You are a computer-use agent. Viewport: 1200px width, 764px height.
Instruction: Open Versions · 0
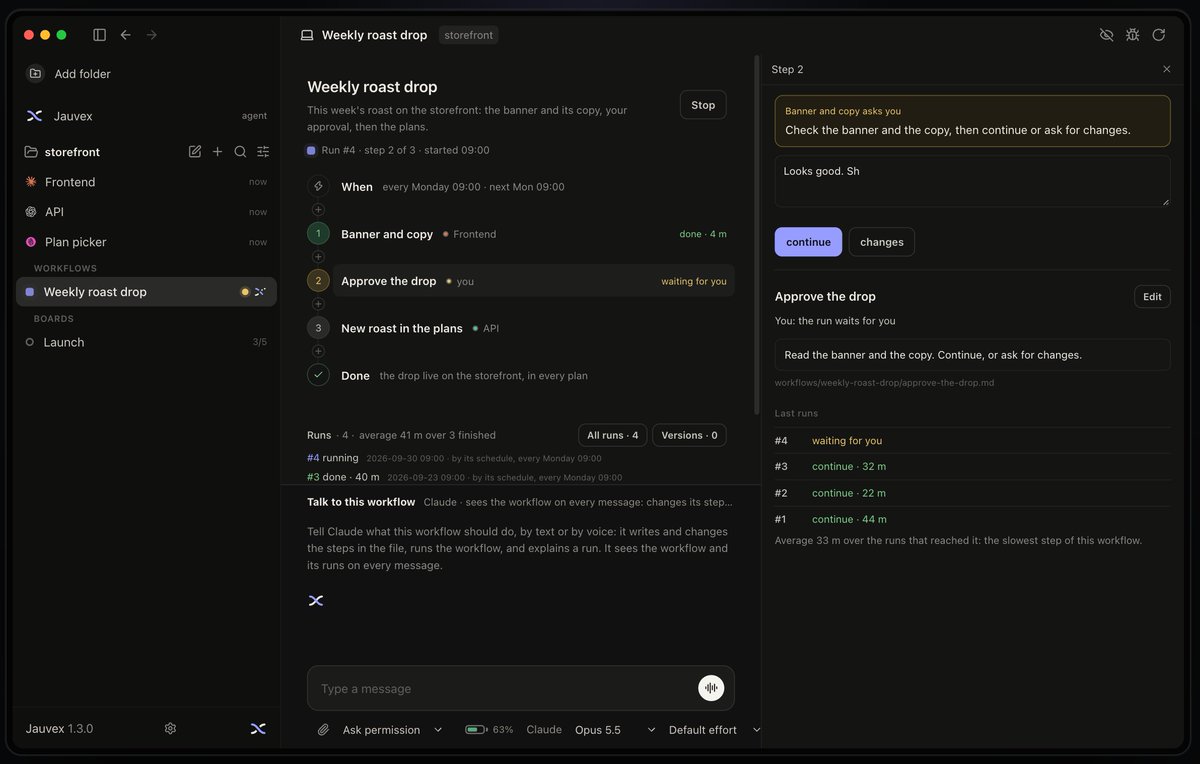pos(689,435)
